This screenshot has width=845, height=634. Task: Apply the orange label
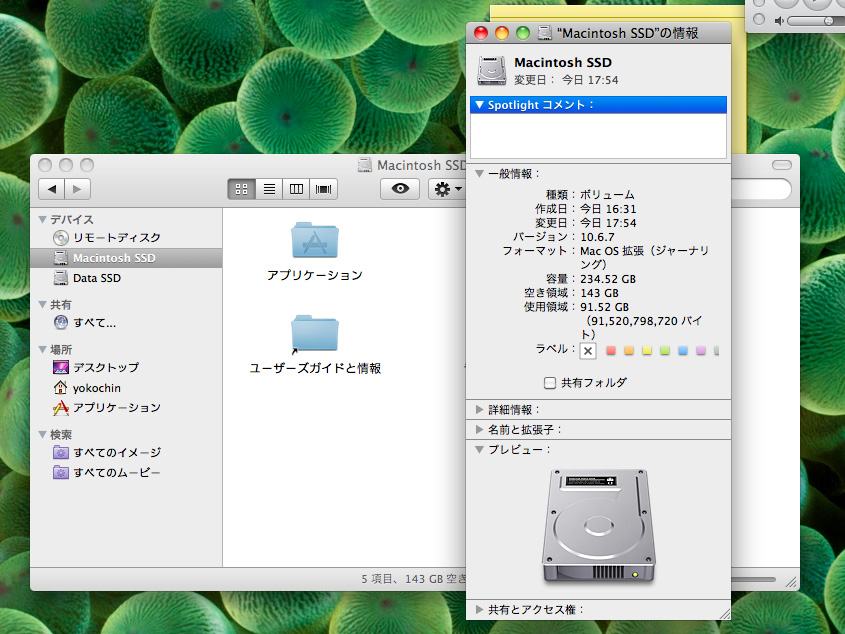click(629, 350)
